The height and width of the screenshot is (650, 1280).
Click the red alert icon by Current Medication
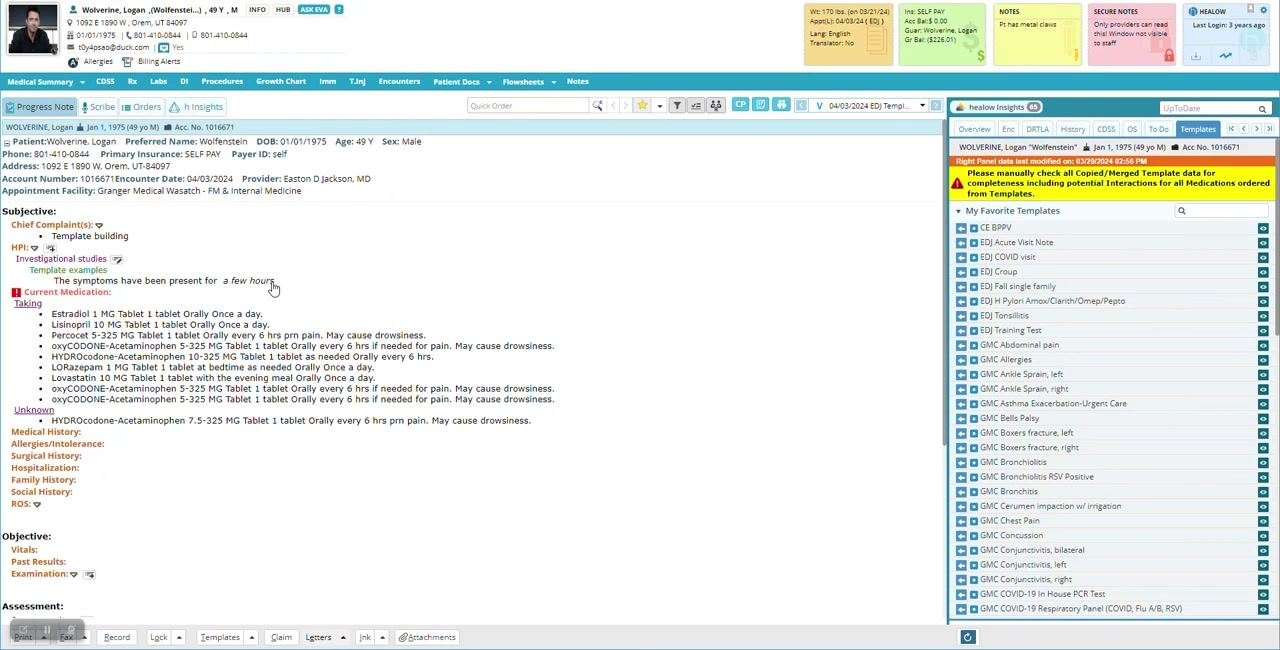(16, 293)
